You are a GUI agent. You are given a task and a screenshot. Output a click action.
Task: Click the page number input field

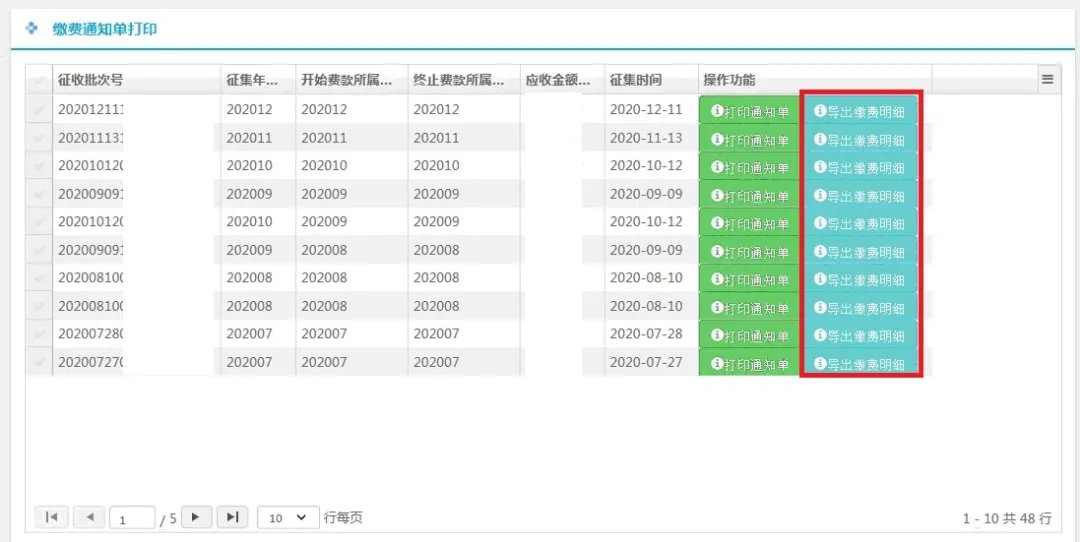coord(132,518)
